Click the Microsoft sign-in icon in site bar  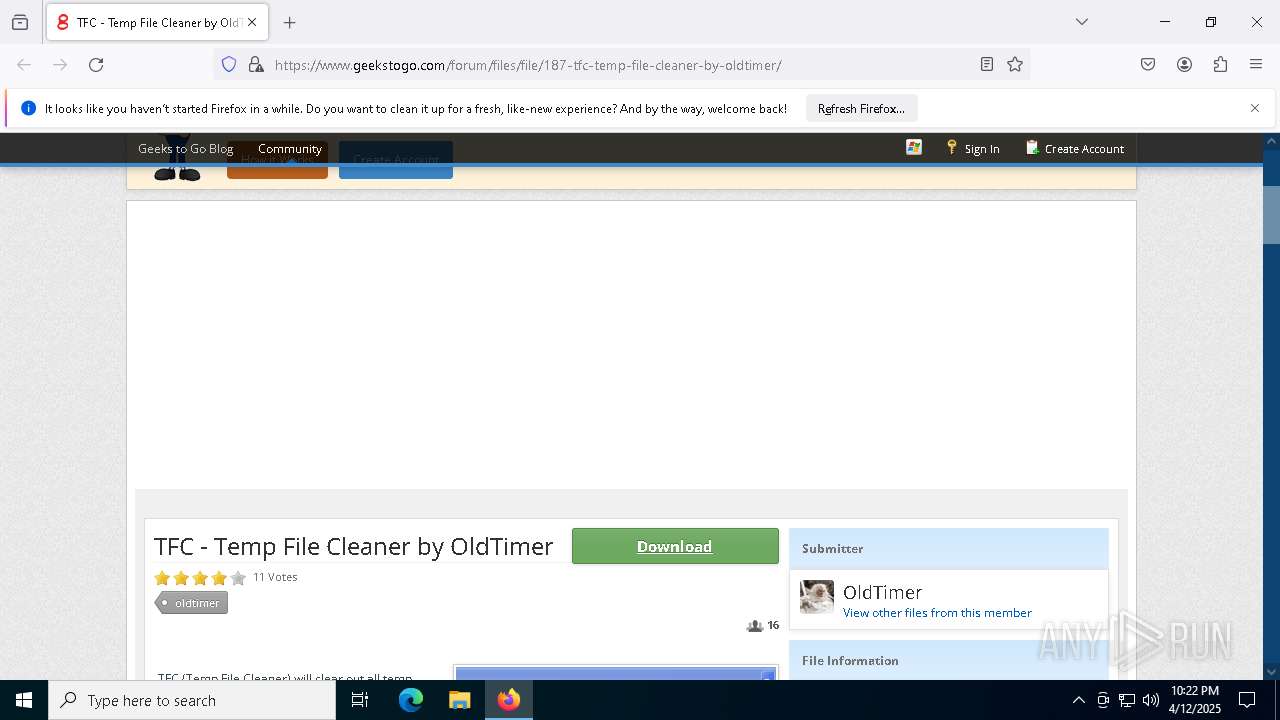tap(914, 147)
